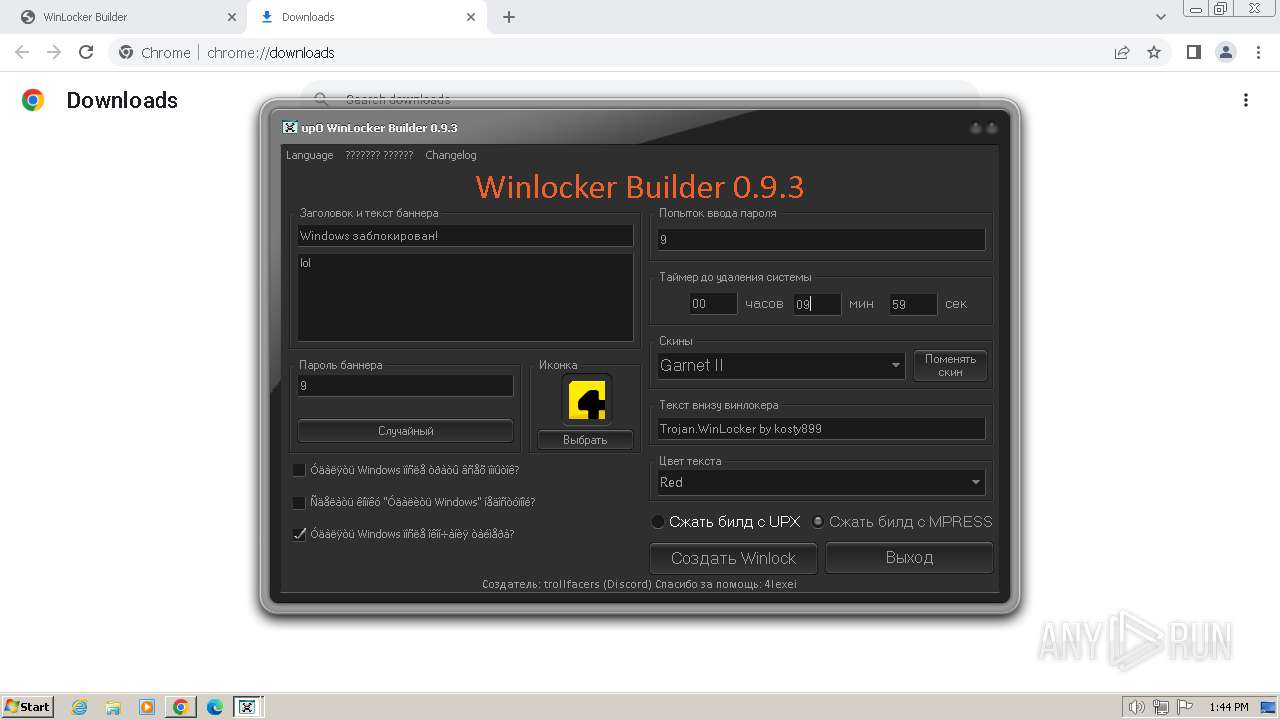Viewport: 1280px width, 720px height.
Task: Close the Downloads browser tab
Action: pos(471,17)
